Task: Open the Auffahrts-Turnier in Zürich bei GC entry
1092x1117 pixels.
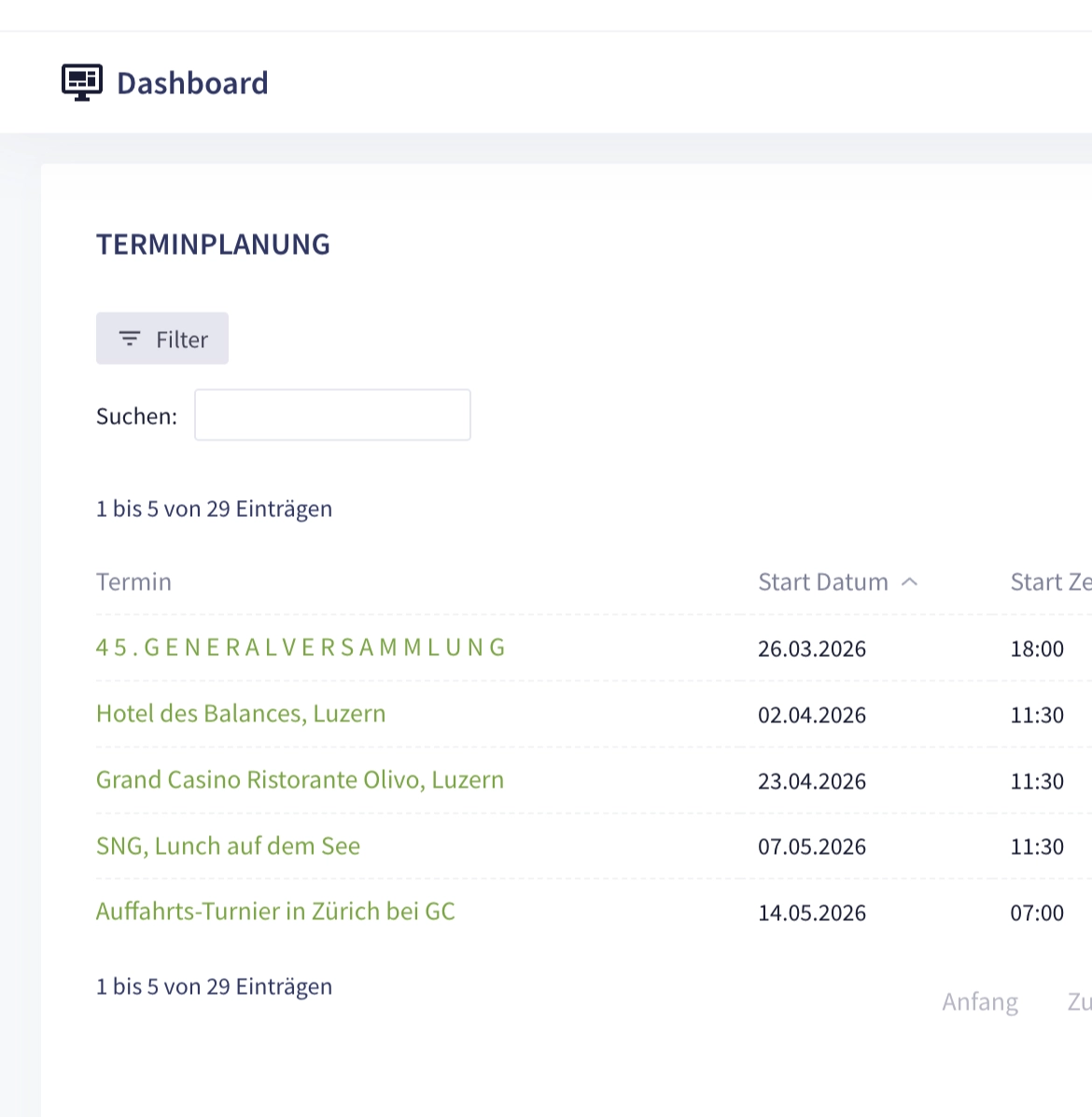Action: click(275, 911)
